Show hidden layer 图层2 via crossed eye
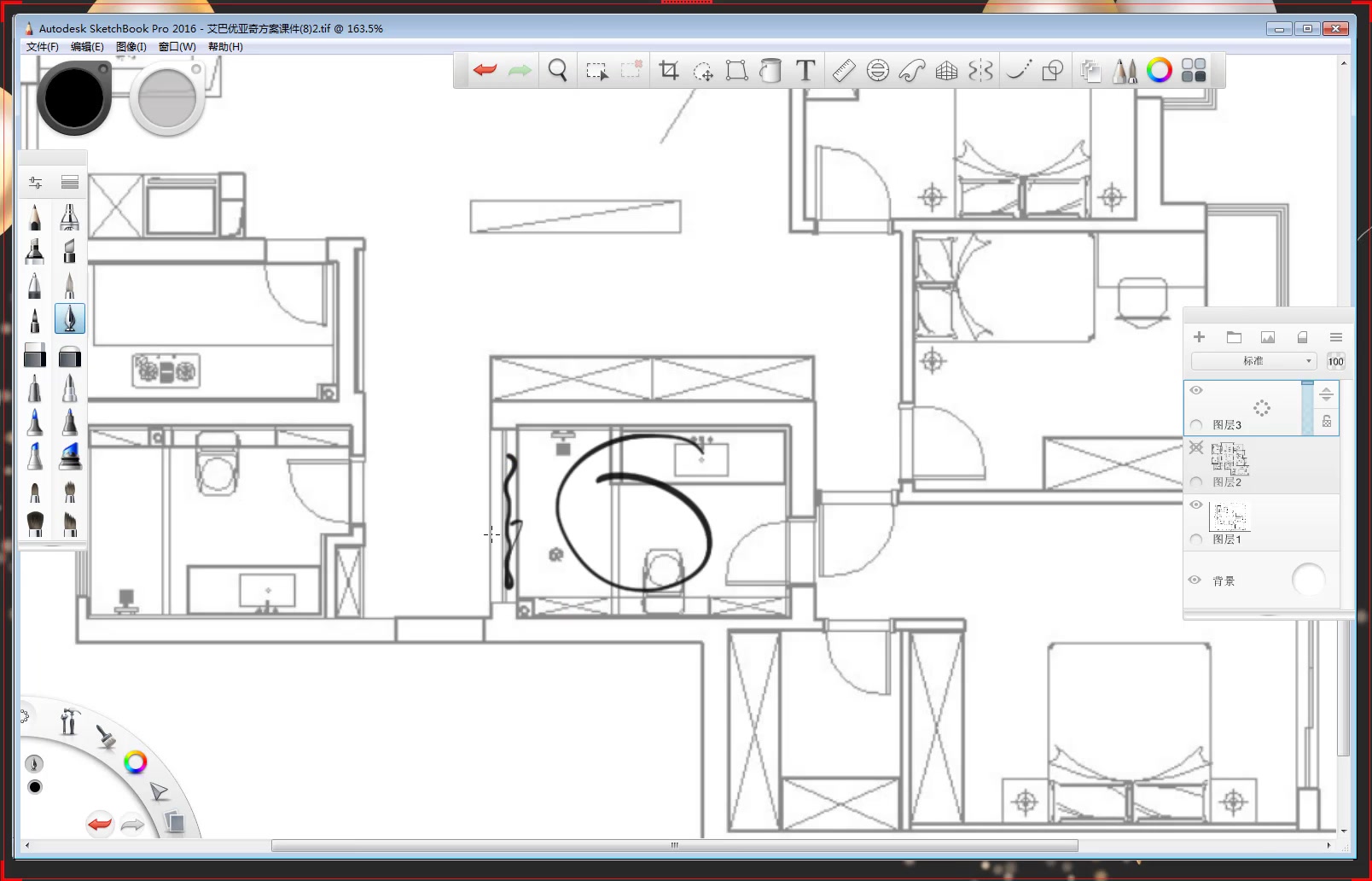1372x881 pixels. point(1196,447)
